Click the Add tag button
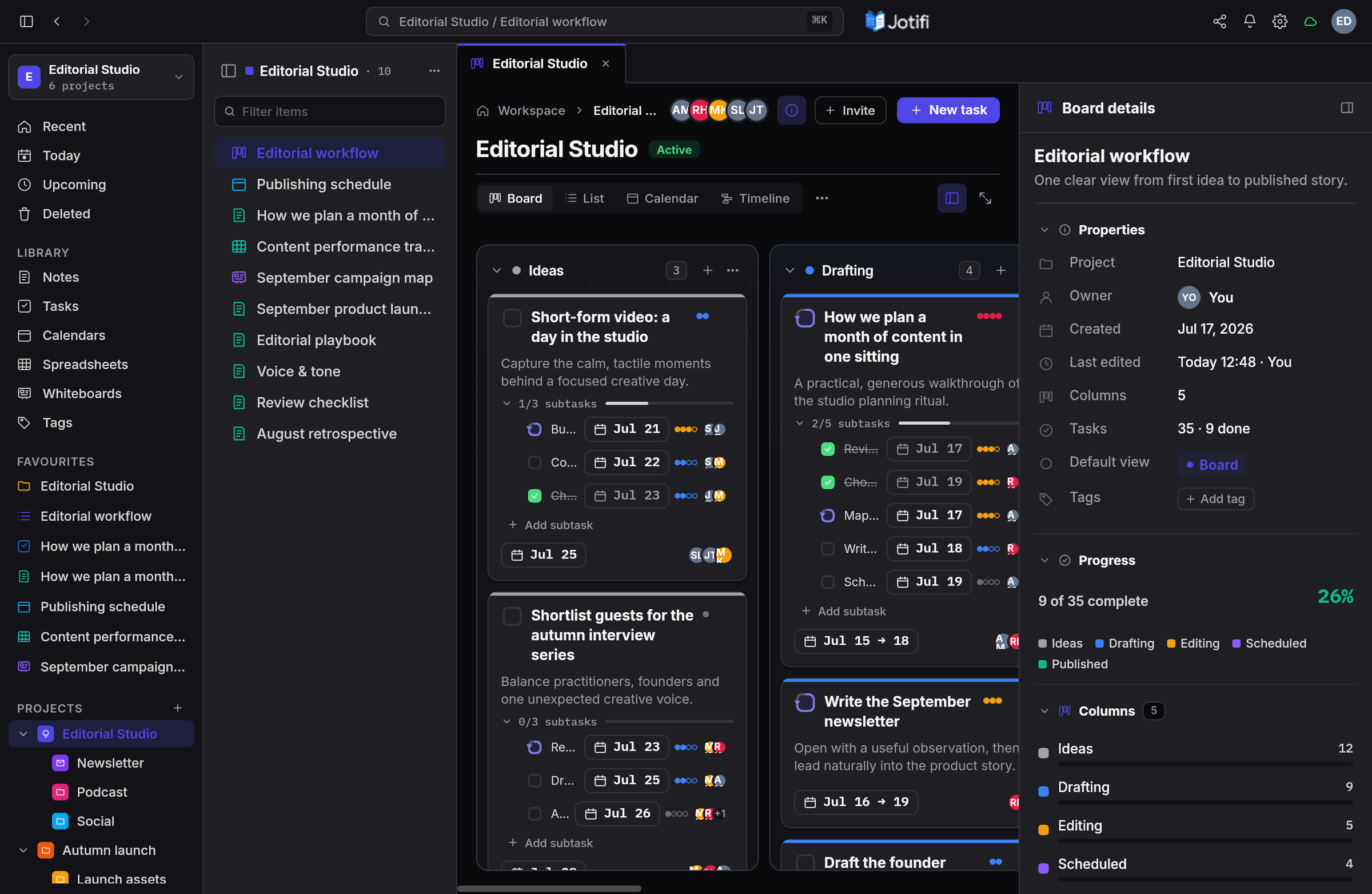This screenshot has height=894, width=1372. (x=1215, y=498)
